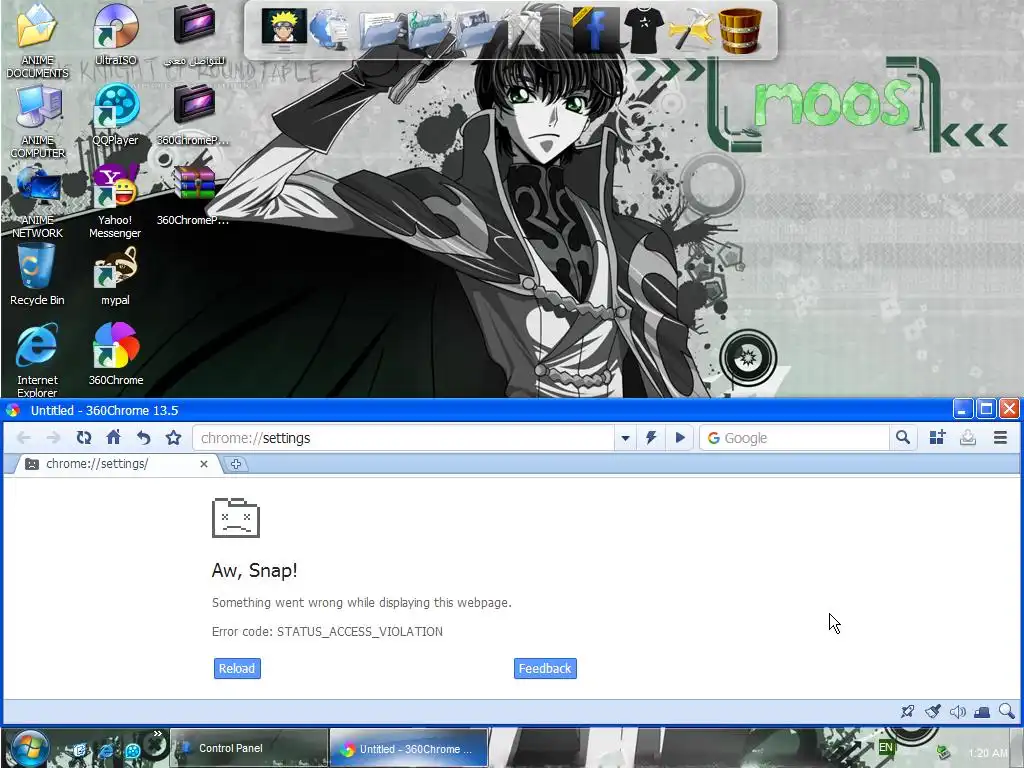The height and width of the screenshot is (768, 1024).
Task: Launch the mypal desktop shortcut
Action: click(x=116, y=275)
